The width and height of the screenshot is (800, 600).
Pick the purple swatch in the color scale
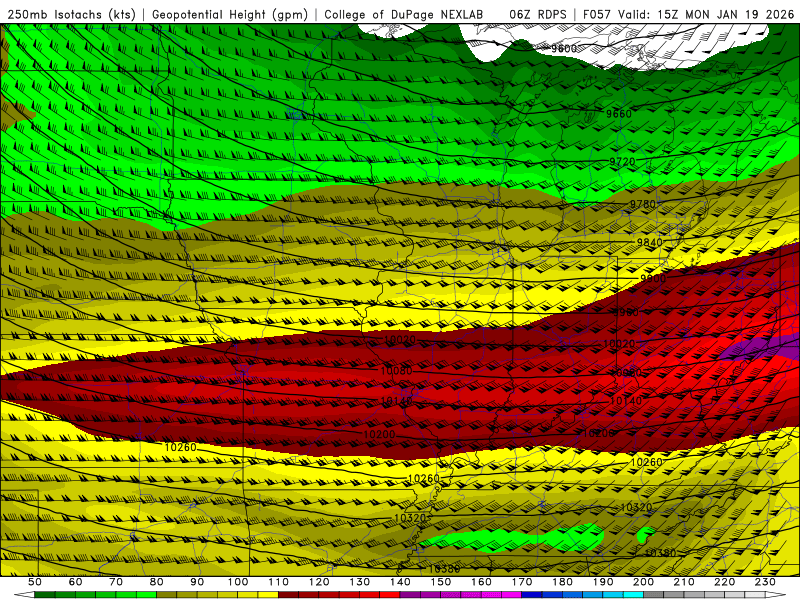pos(410,595)
